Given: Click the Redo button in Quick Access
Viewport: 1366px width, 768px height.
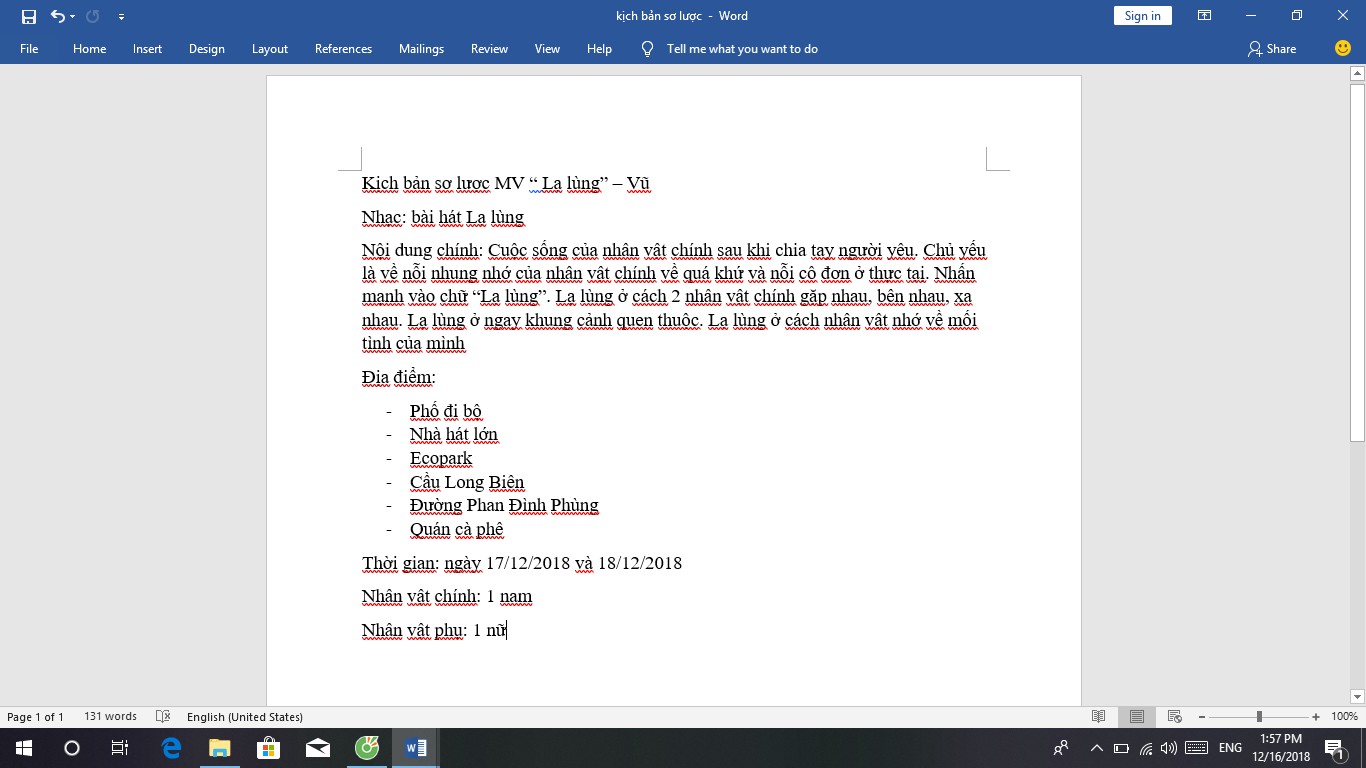Looking at the screenshot, I should point(93,16).
